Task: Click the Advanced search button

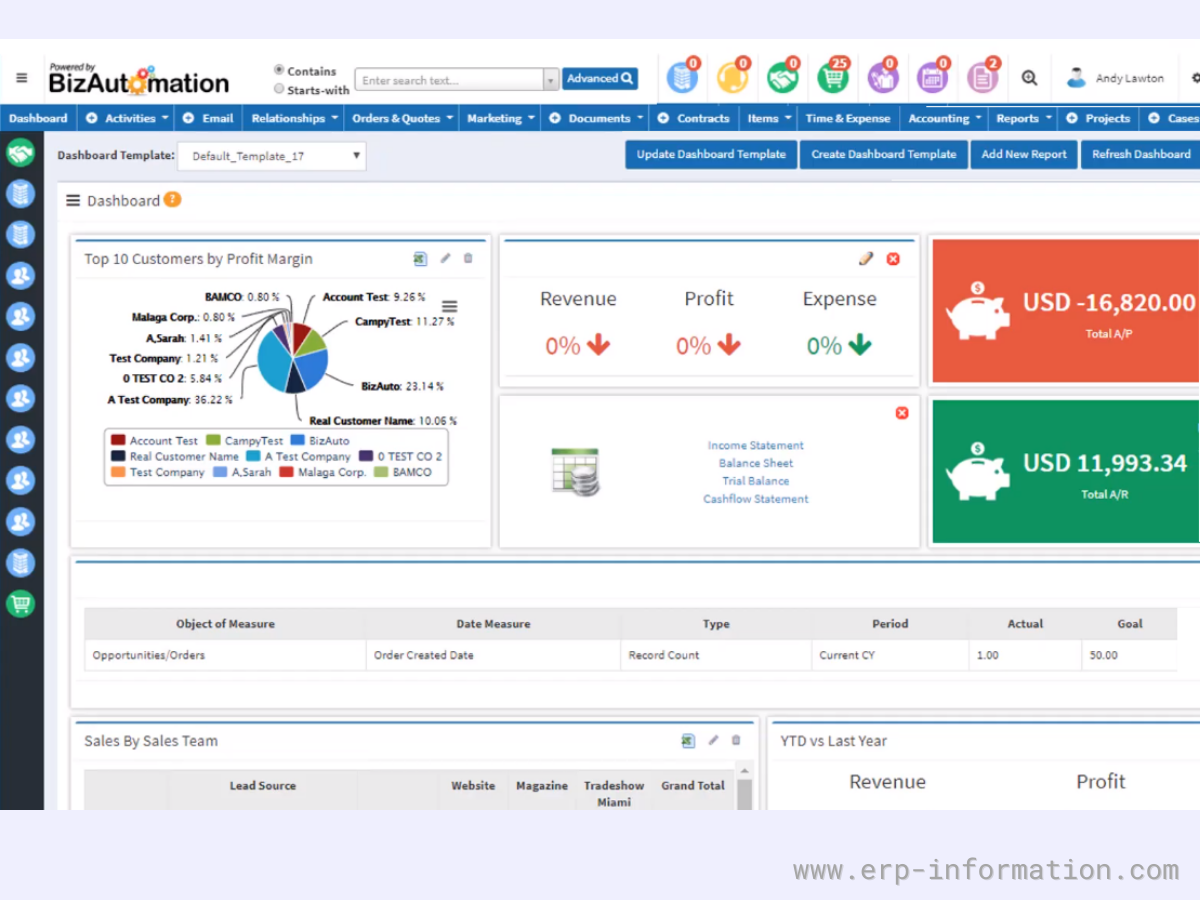Action: point(600,79)
